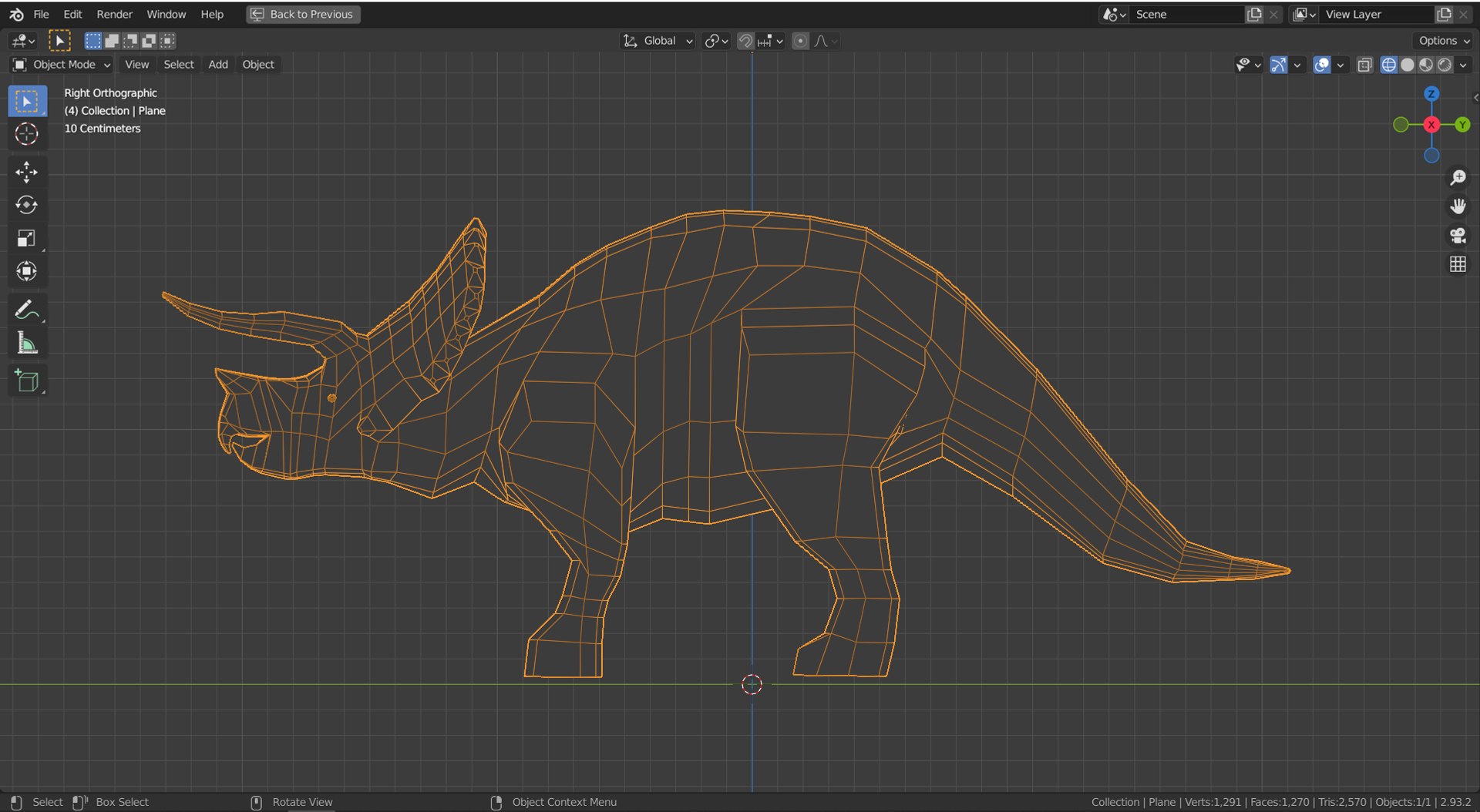
Task: Choose the Measure tool
Action: (x=26, y=344)
